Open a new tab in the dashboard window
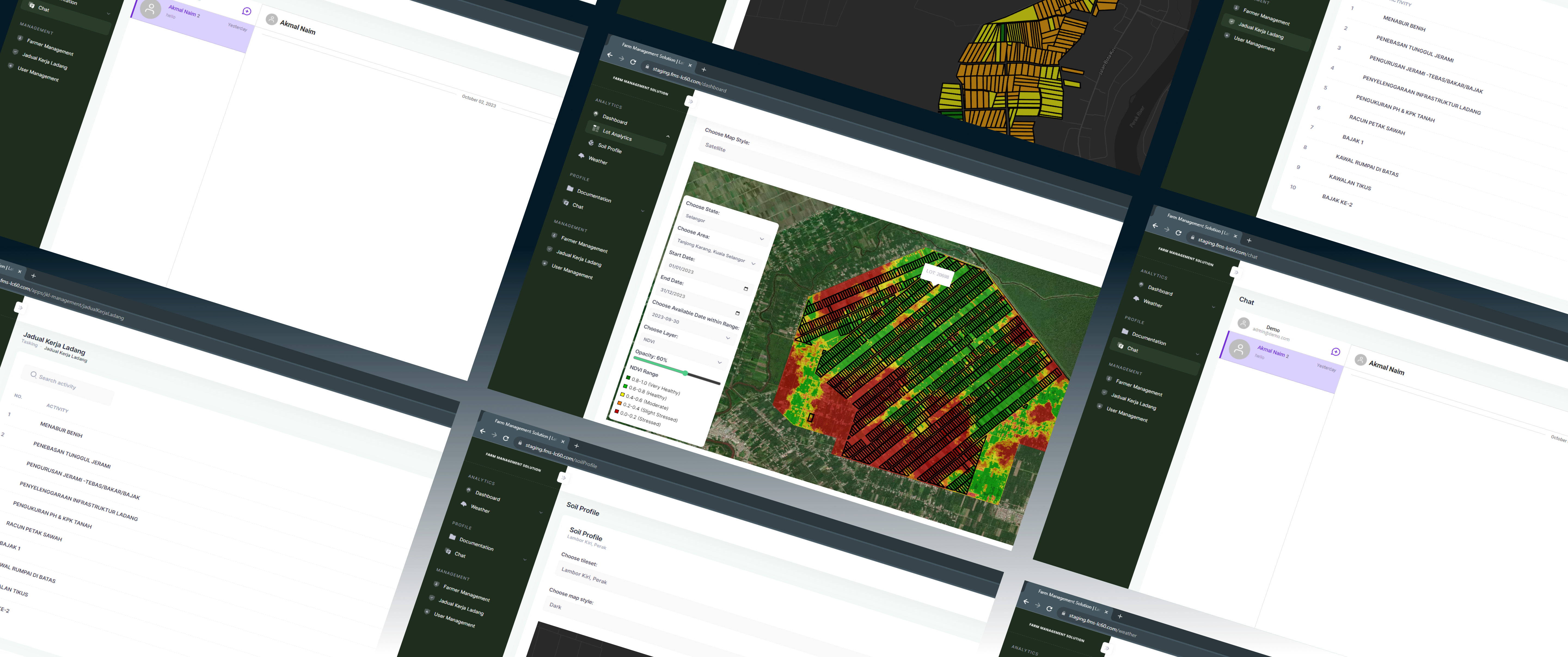 704,69
